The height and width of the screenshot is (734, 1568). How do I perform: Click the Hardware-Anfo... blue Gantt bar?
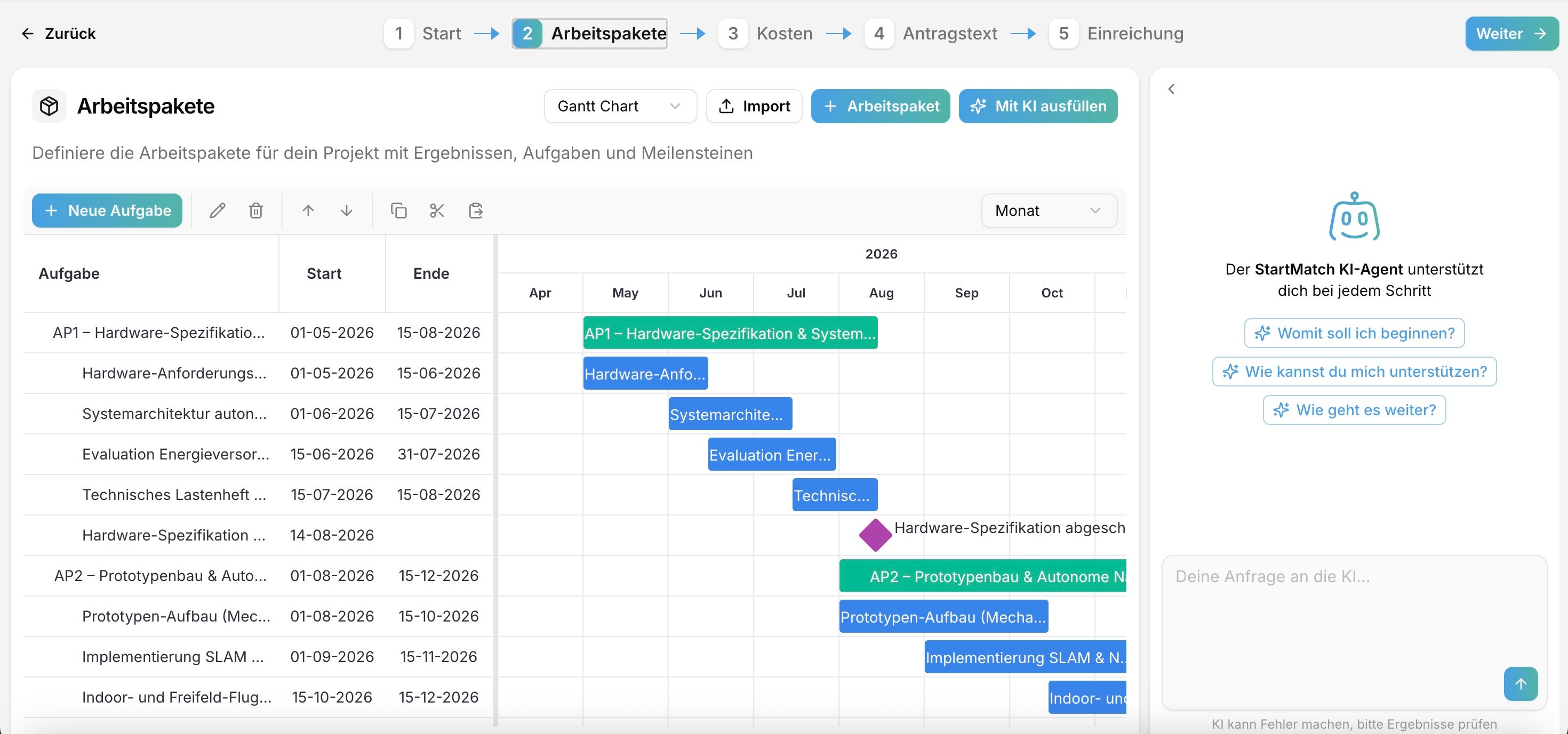tap(645, 373)
